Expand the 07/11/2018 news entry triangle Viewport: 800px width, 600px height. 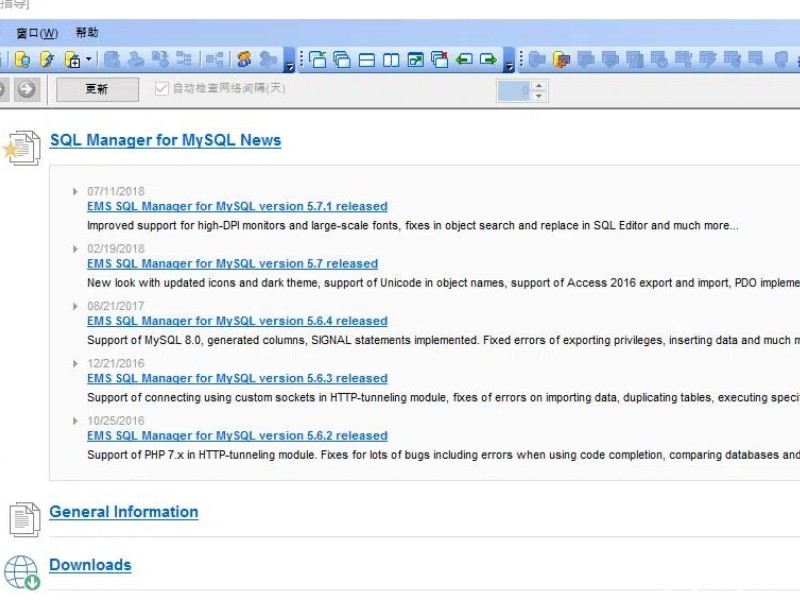point(75,191)
